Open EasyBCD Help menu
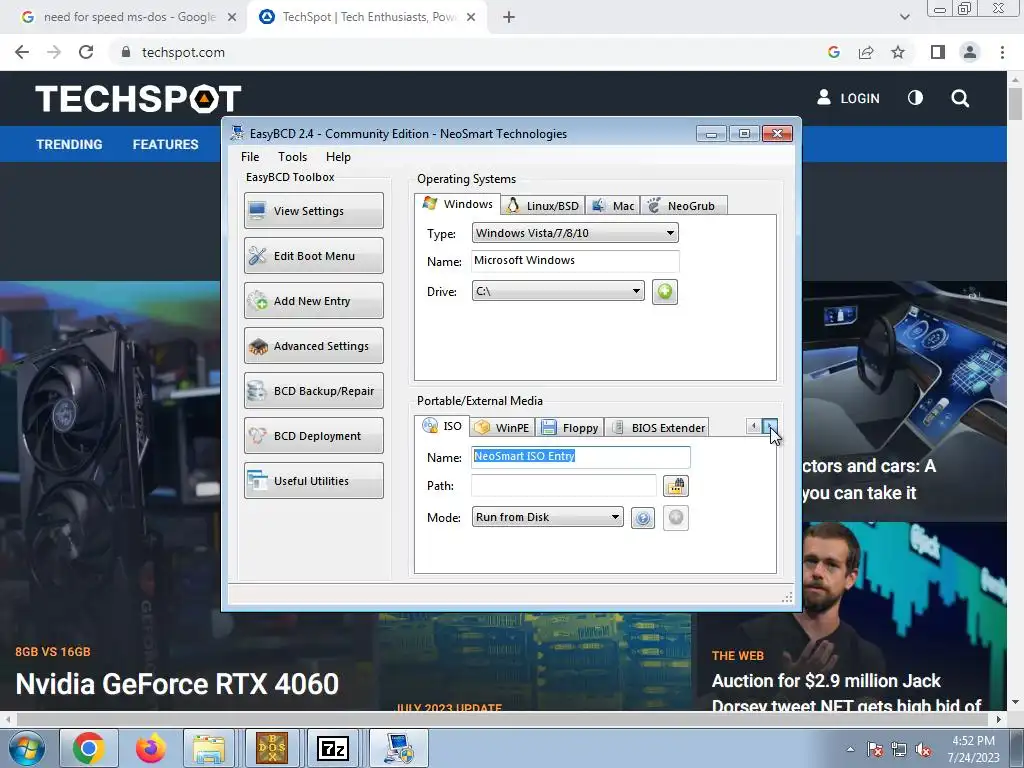The image size is (1024, 768). (338, 157)
